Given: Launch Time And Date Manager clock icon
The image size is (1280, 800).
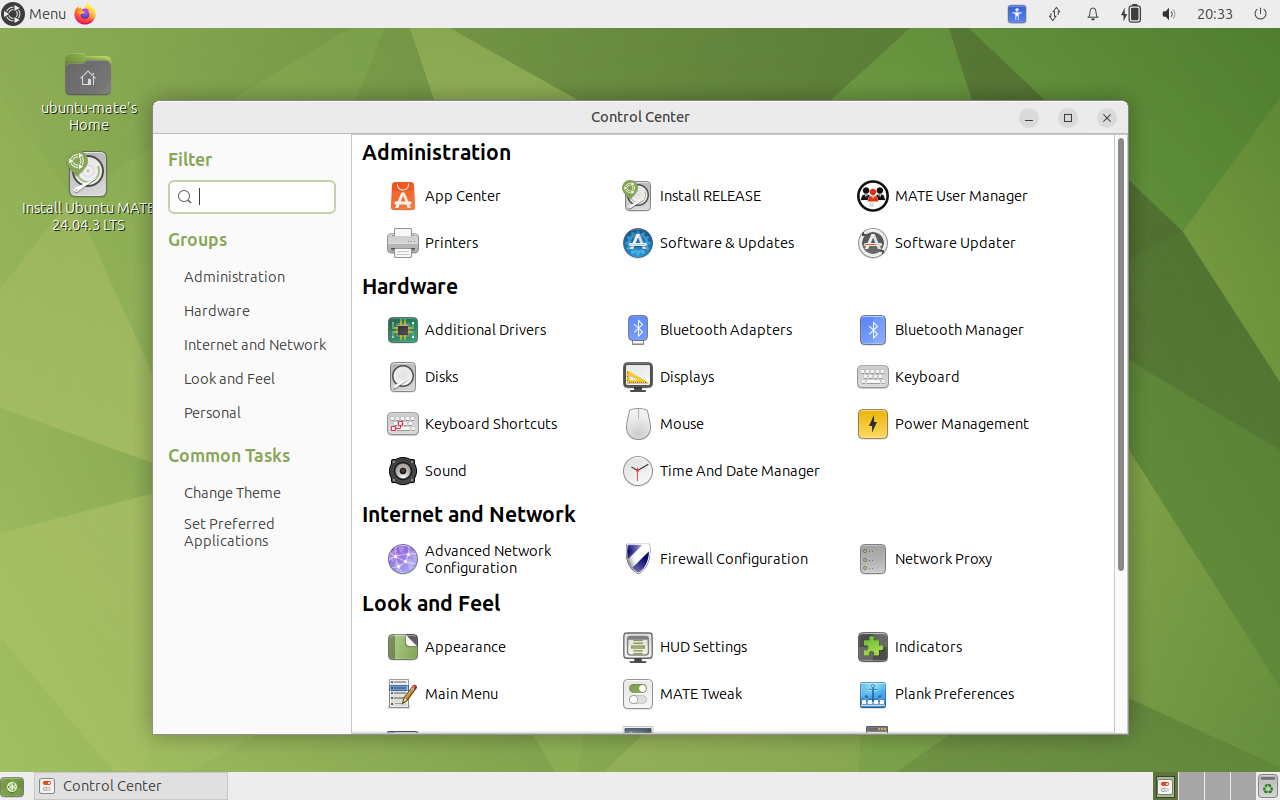Looking at the screenshot, I should point(637,471).
